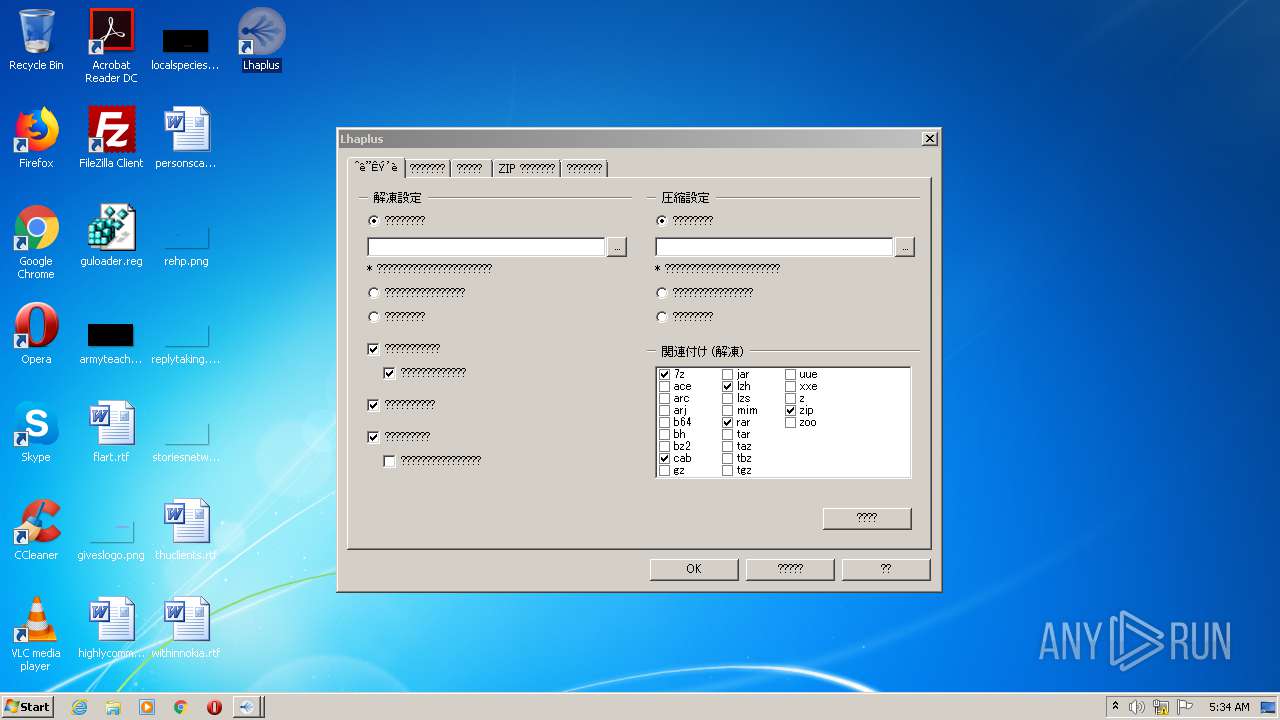The width and height of the screenshot is (1280, 720).
Task: Enable the b64 association checkbox
Action: [665, 422]
